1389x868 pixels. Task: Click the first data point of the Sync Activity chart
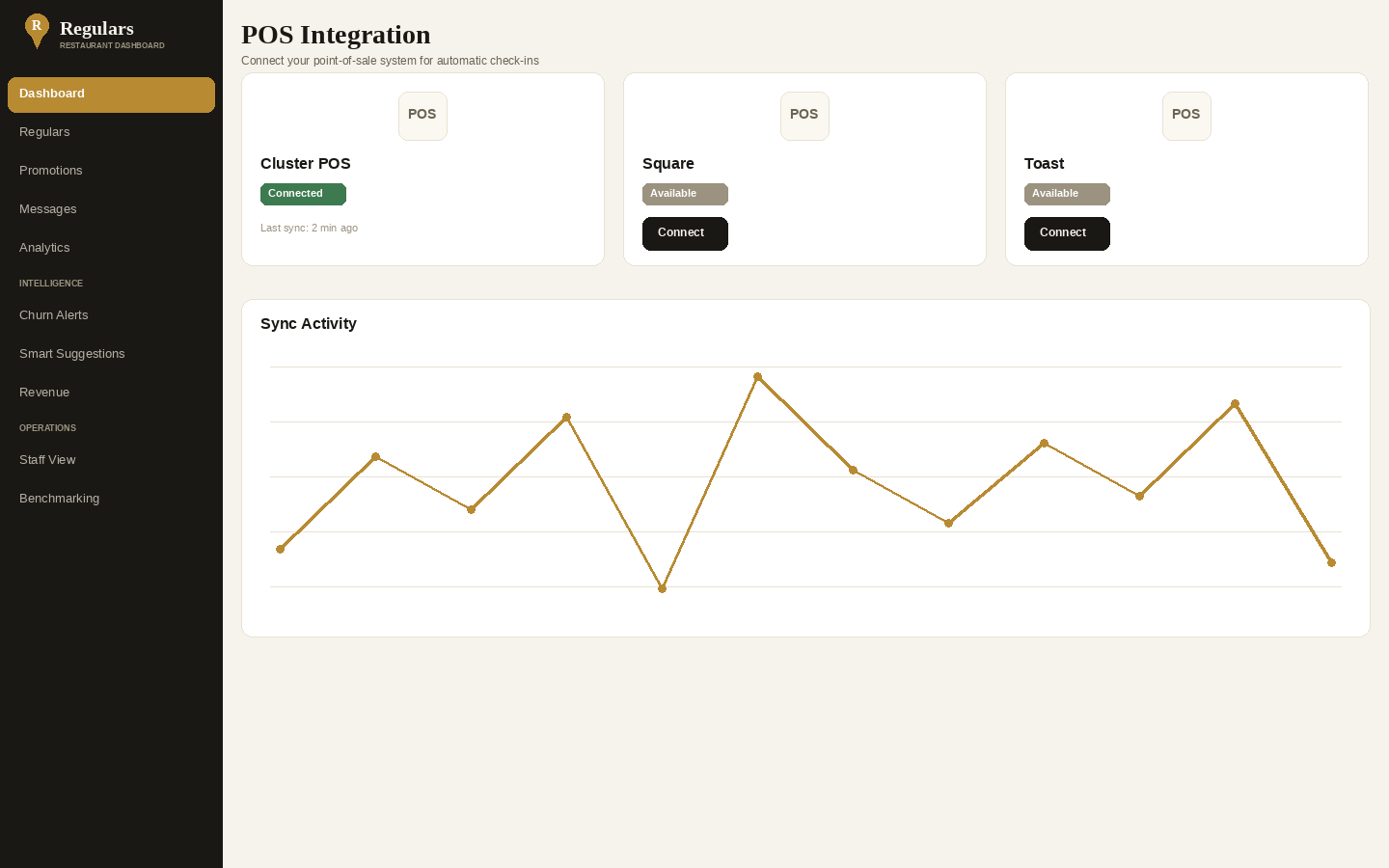[x=281, y=549]
